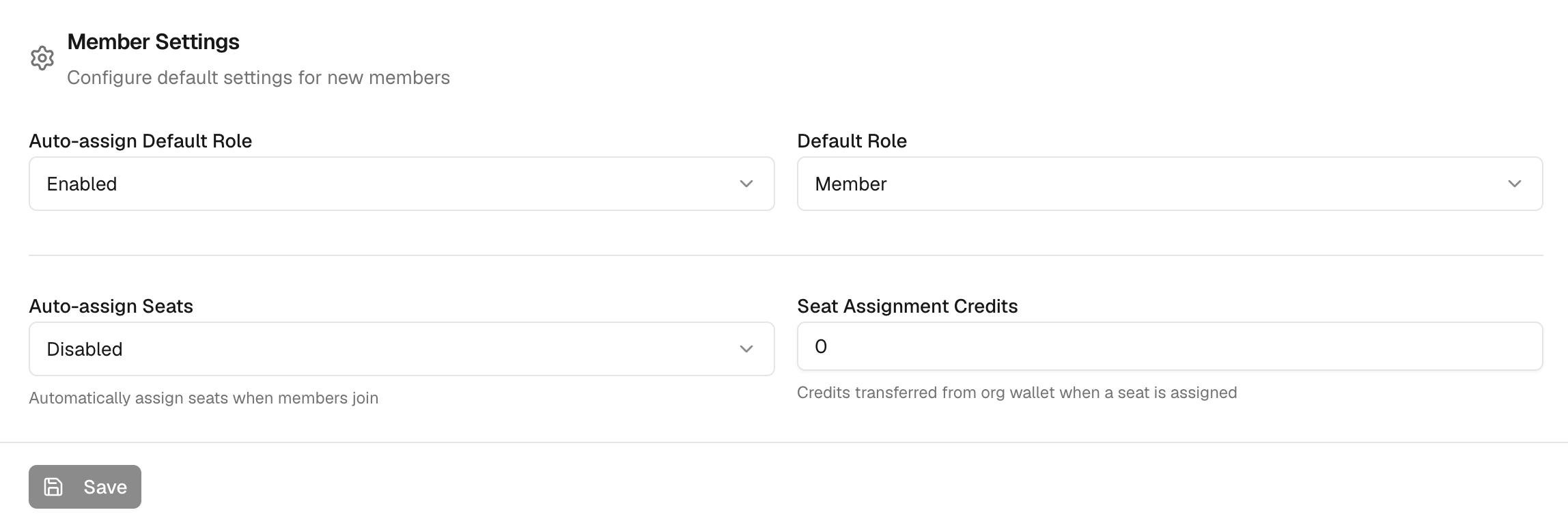Click the Member Settings heading
Viewport: 1568px width, 523px height.
(x=153, y=42)
